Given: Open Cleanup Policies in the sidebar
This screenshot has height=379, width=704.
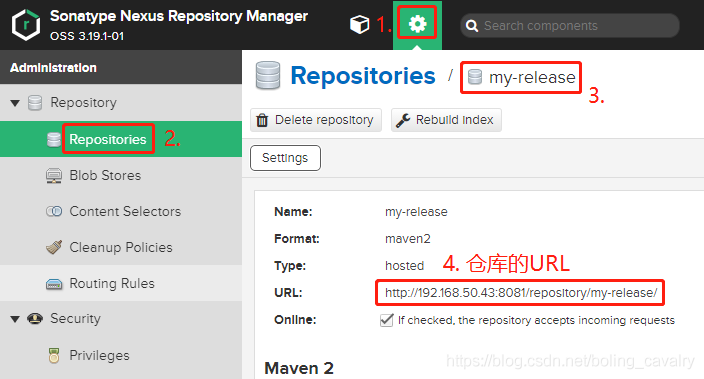Looking at the screenshot, I should coord(121,247).
